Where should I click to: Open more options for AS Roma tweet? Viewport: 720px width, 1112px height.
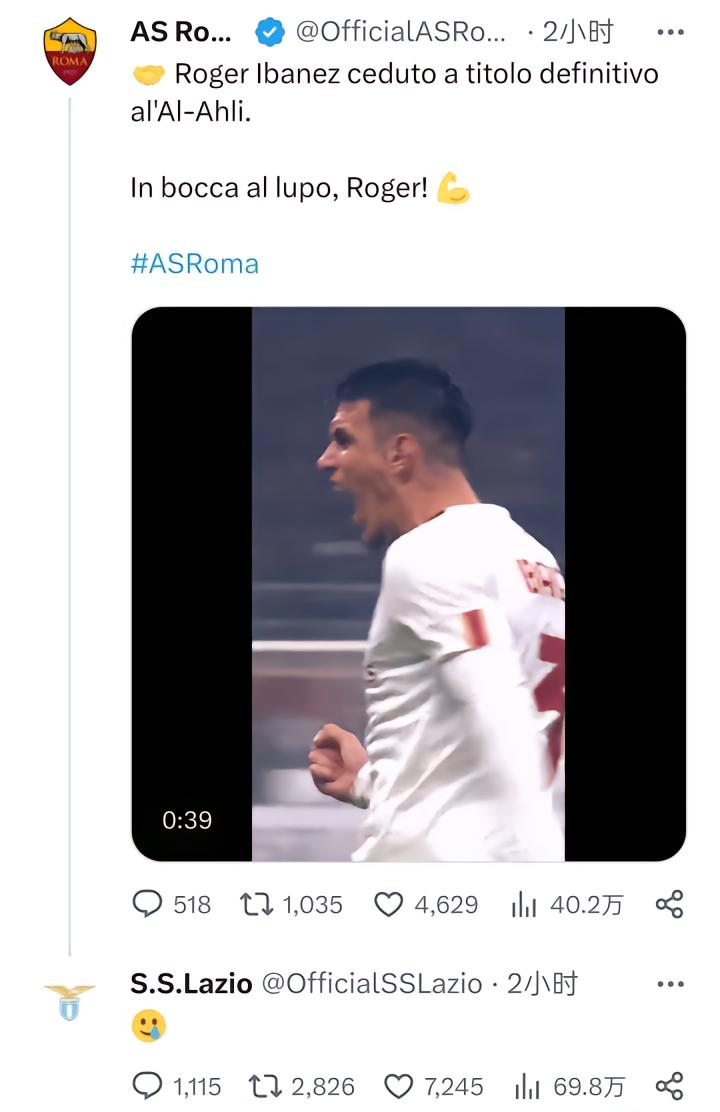coord(670,32)
